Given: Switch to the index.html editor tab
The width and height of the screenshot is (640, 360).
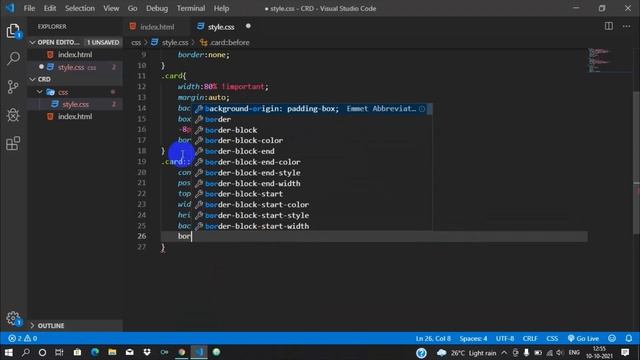Looking at the screenshot, I should pyautogui.click(x=157, y=27).
